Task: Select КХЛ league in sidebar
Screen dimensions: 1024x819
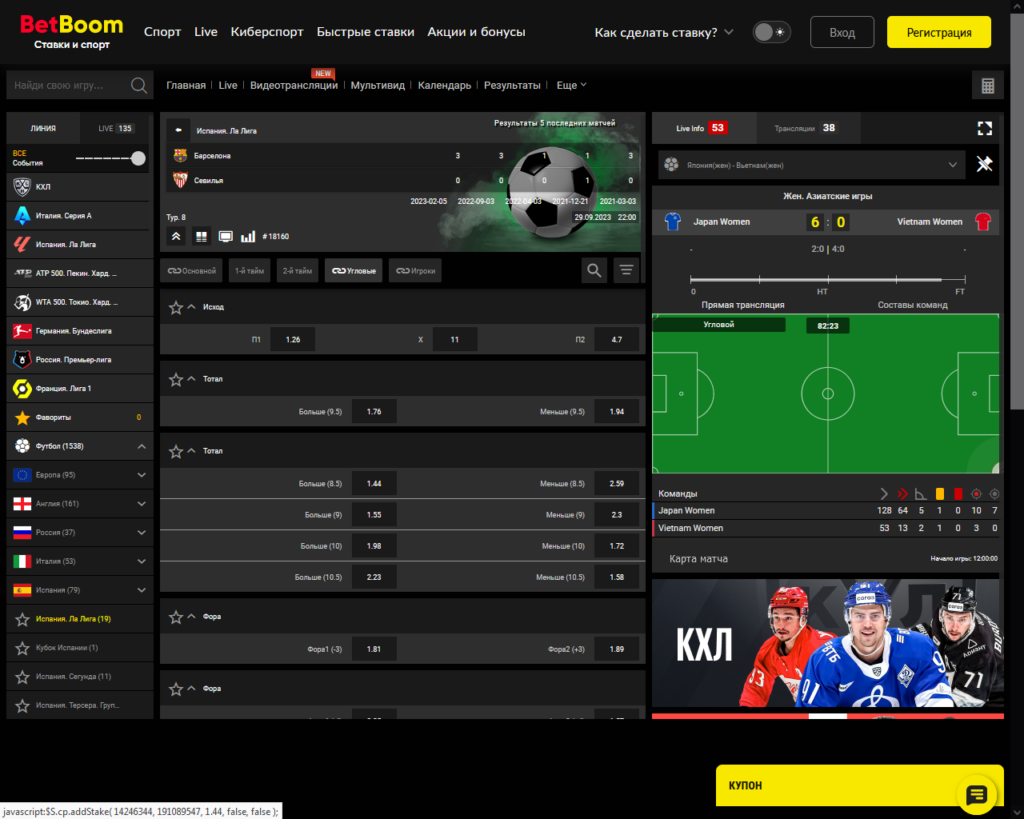Action: [x=80, y=187]
